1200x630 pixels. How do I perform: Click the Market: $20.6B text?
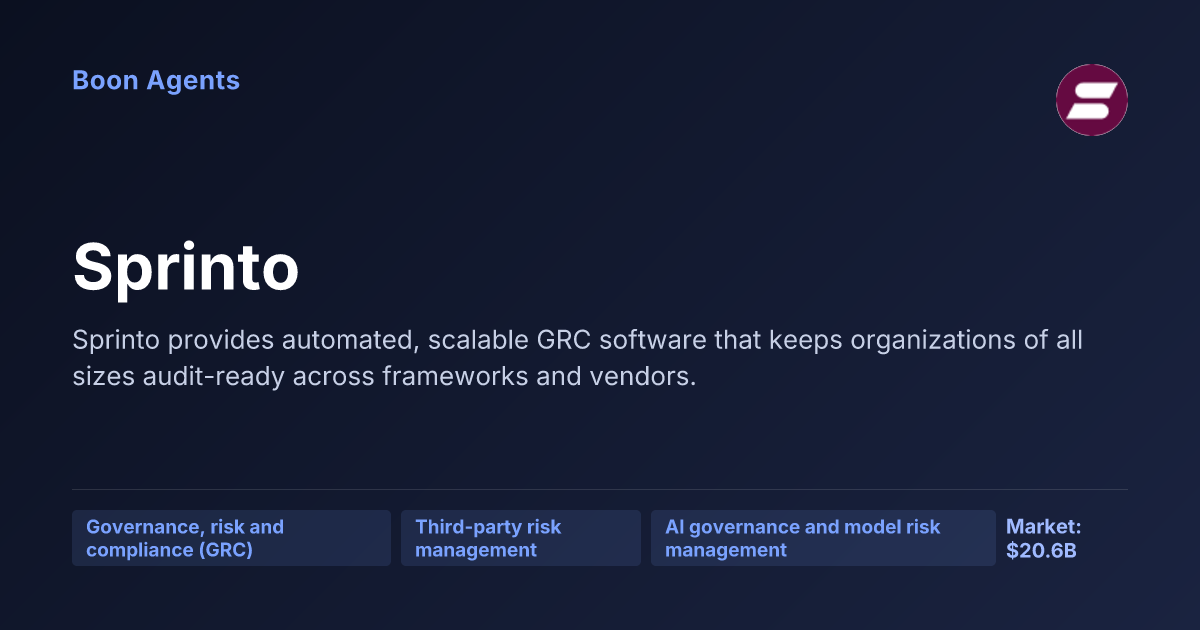coord(1043,538)
